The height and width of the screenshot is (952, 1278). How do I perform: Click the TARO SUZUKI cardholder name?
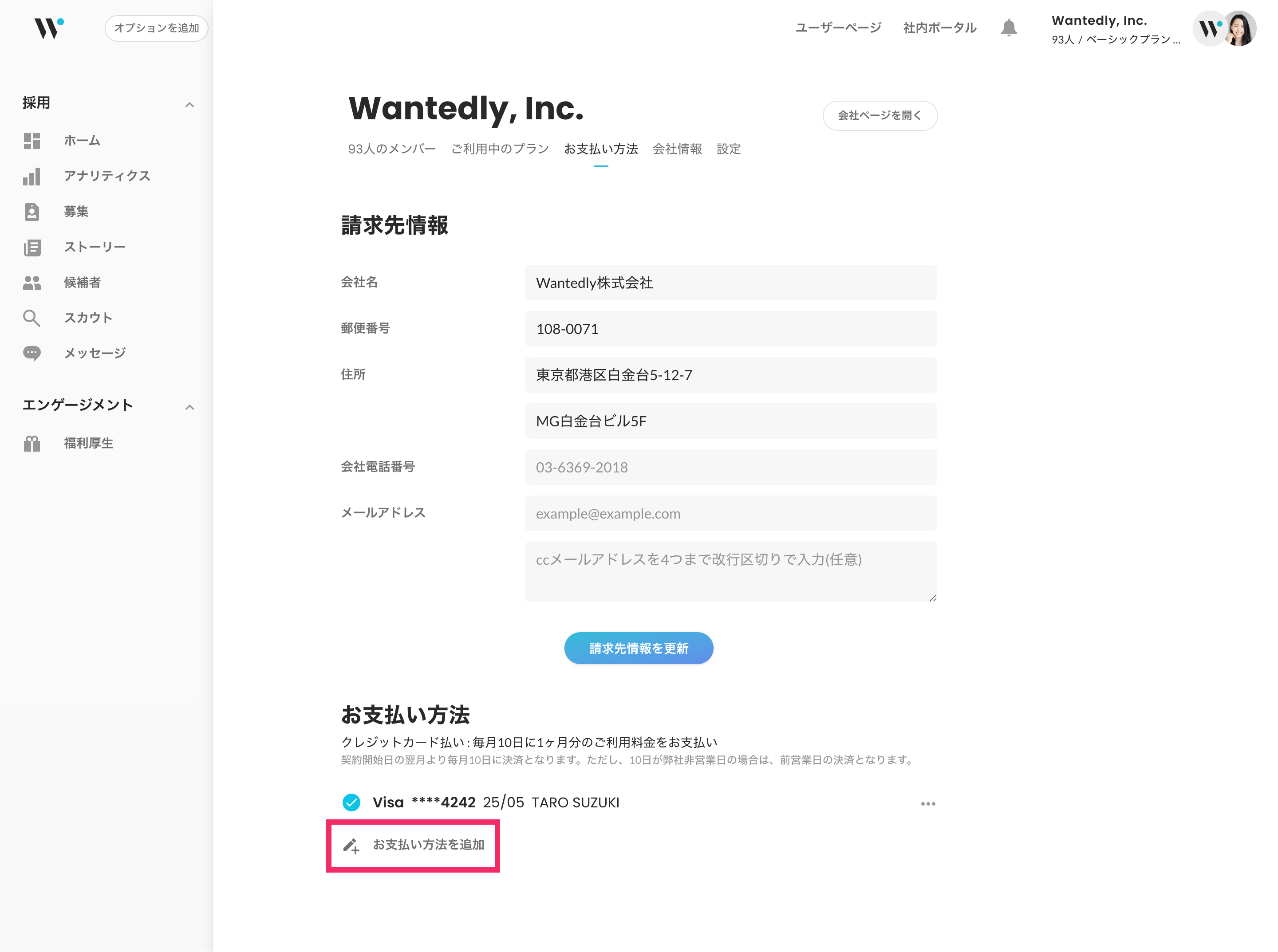(x=575, y=802)
